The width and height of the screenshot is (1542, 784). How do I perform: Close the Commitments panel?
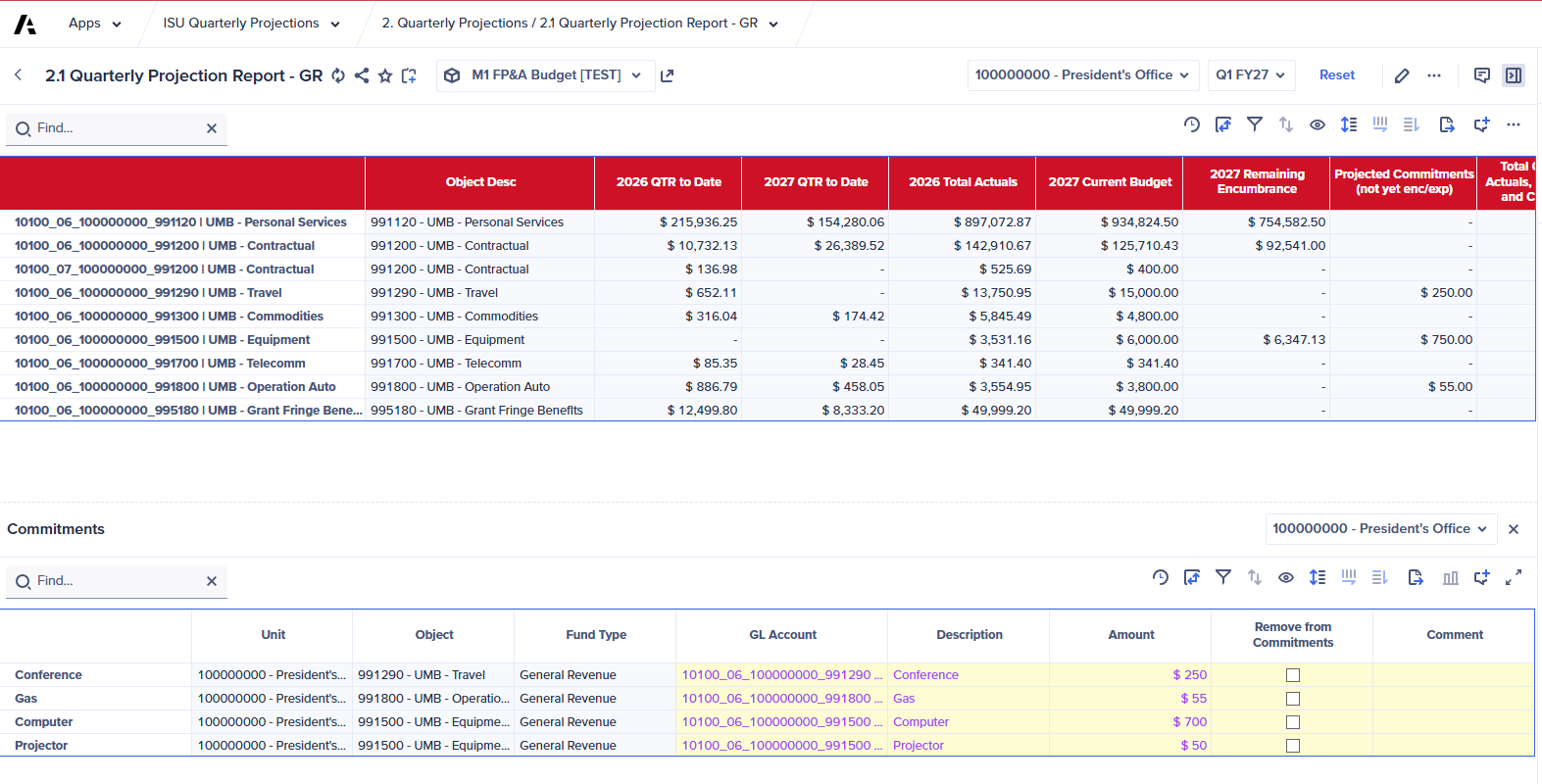pyautogui.click(x=1514, y=529)
